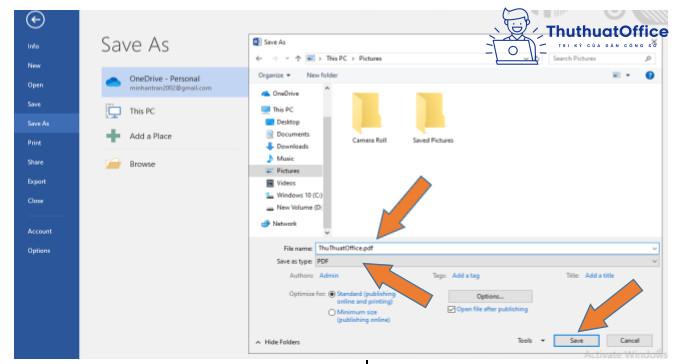Image resolution: width=677 pixels, height=364 pixels.
Task: Click the Options... button
Action: click(x=490, y=296)
